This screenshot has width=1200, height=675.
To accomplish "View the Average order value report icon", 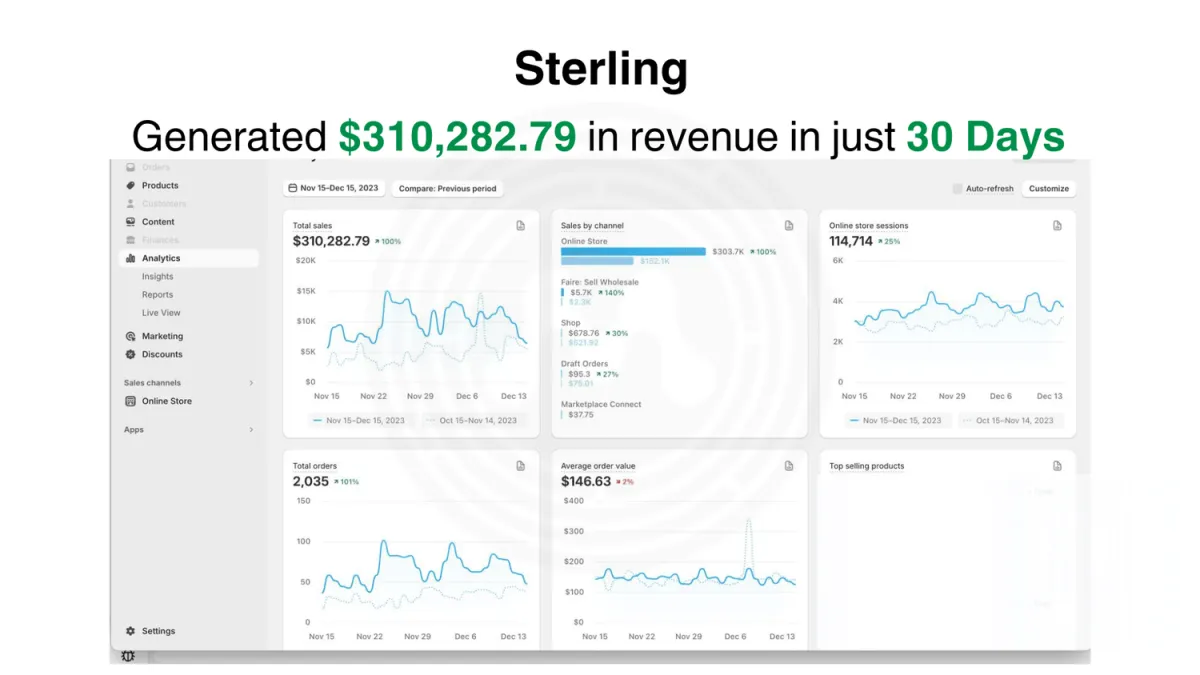I will (789, 466).
